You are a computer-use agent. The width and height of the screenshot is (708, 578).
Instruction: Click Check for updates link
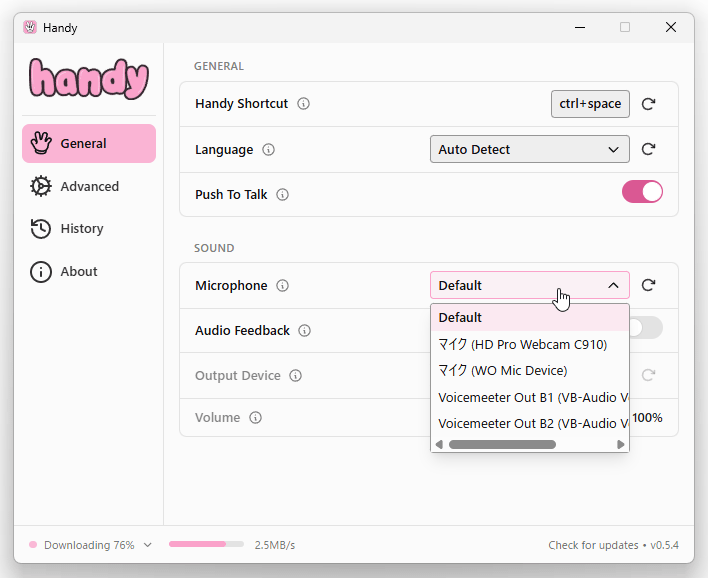pyautogui.click(x=593, y=545)
